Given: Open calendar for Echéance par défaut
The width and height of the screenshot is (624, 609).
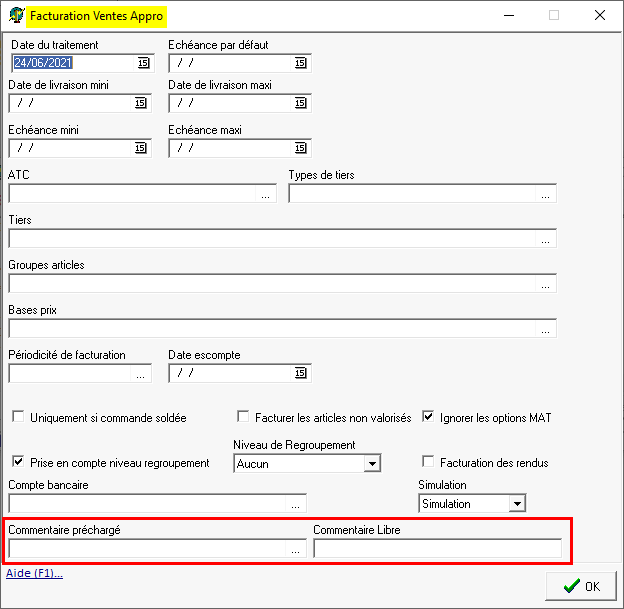Looking at the screenshot, I should 300,63.
